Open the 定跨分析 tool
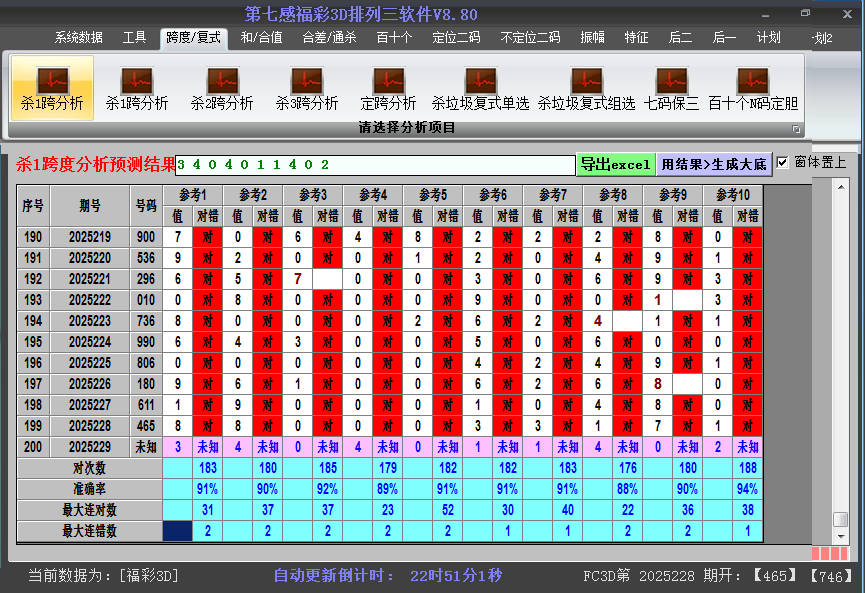 point(388,87)
